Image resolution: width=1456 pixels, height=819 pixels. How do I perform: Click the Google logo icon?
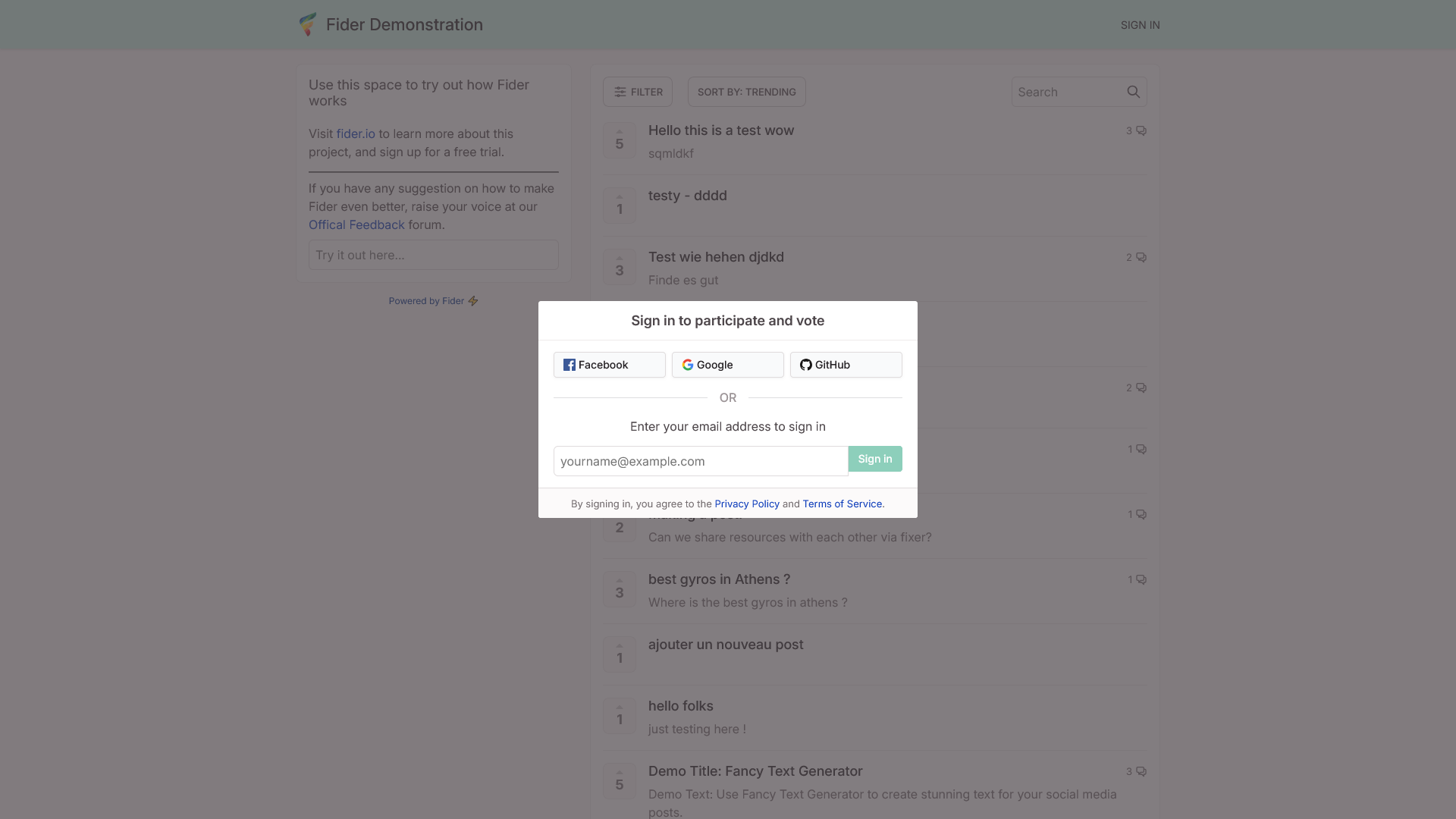(x=688, y=365)
